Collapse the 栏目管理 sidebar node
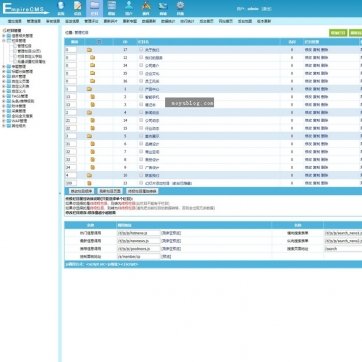Viewport: 362px width, 362px height. pyautogui.click(x=4, y=41)
